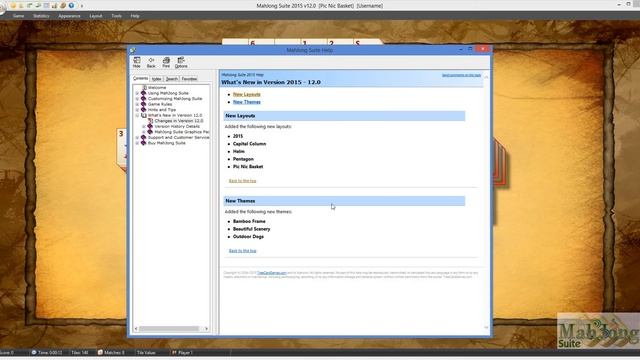This screenshot has height=360, width=640.
Task: Switch to the Index tab
Action: tap(157, 79)
